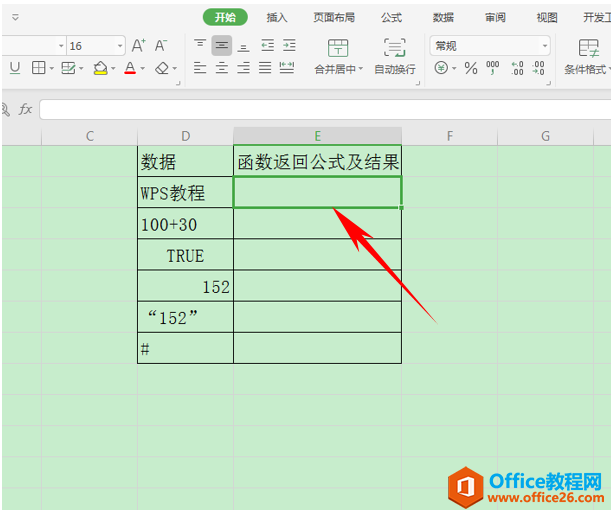Screen dimensions: 611x515
Task: Select the cell containing 100+30
Action: 185,223
